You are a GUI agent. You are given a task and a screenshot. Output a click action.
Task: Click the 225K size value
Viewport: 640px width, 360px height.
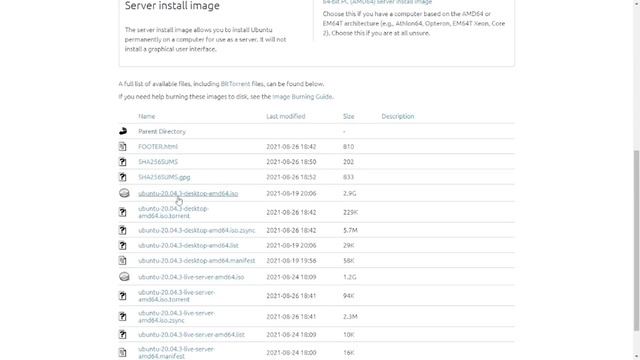(351, 212)
